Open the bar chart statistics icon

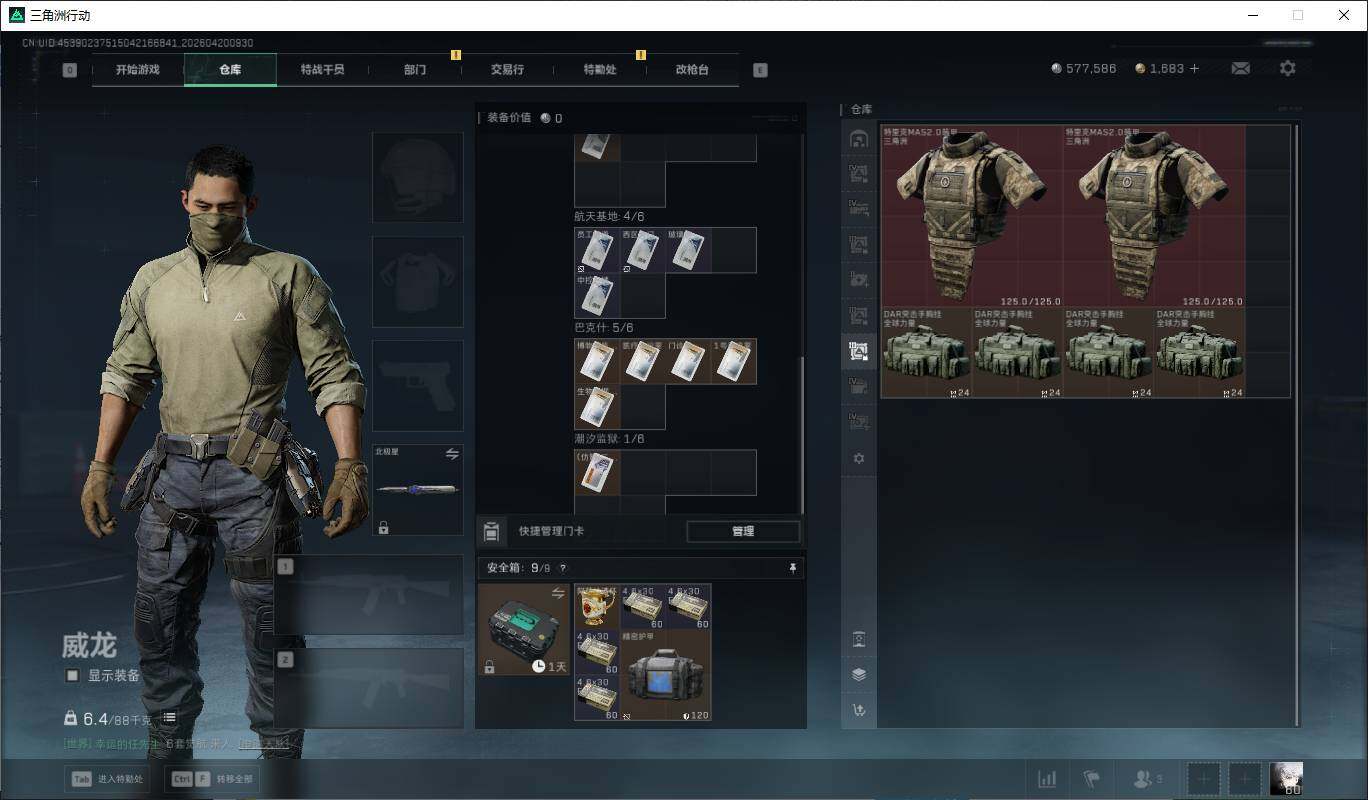point(1047,778)
